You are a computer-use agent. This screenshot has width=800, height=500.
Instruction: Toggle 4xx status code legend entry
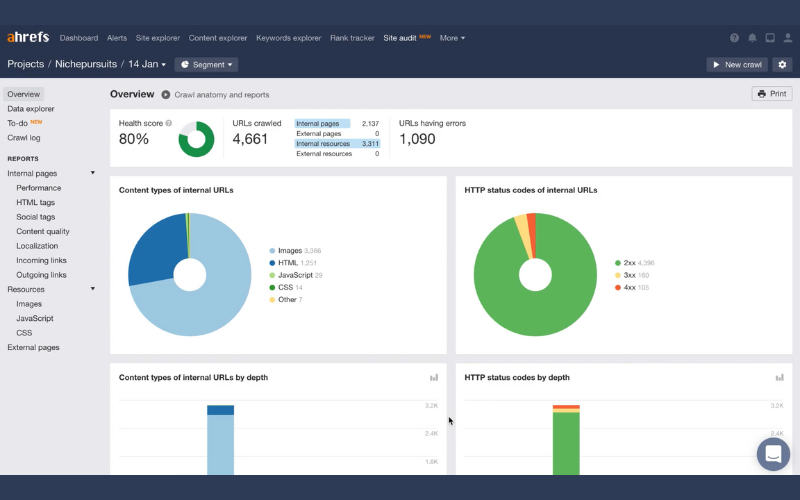coord(632,287)
